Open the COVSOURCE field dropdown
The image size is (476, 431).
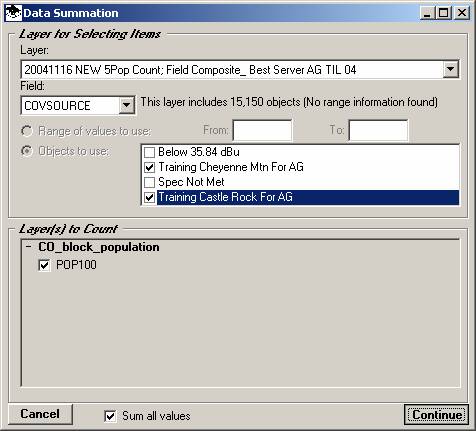pyautogui.click(x=126, y=105)
